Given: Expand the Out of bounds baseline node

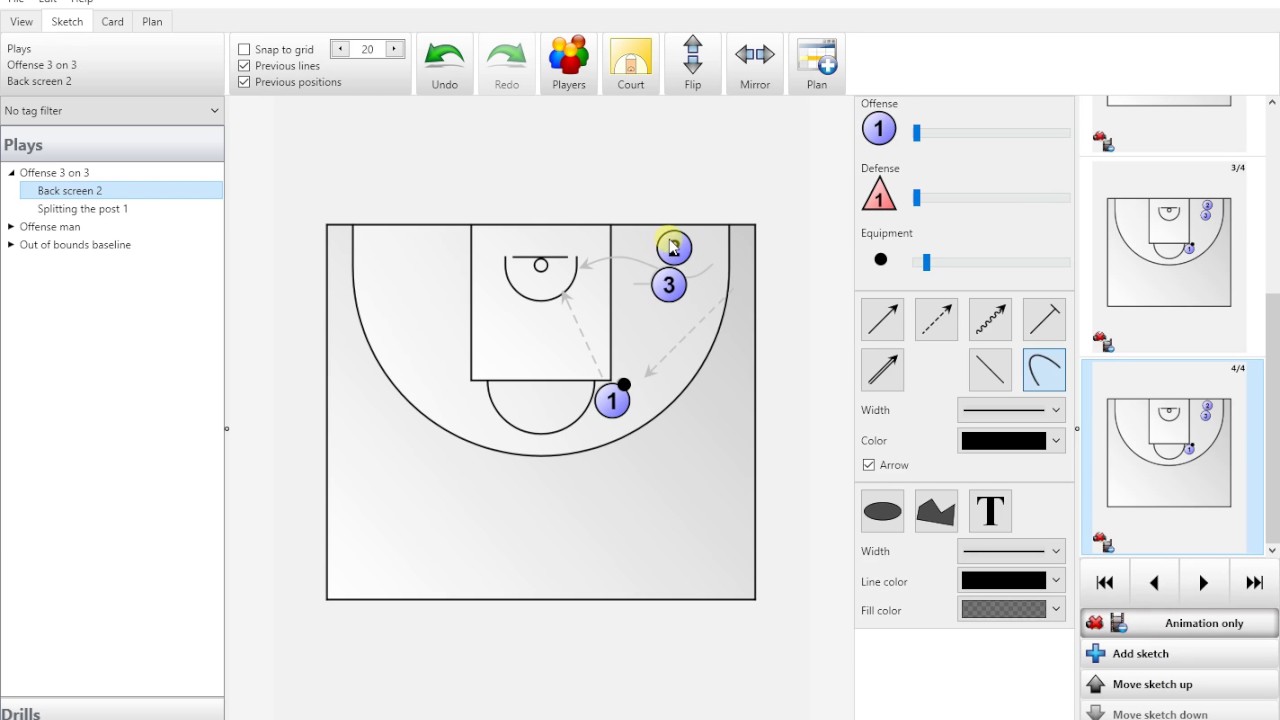Looking at the screenshot, I should pyautogui.click(x=12, y=245).
